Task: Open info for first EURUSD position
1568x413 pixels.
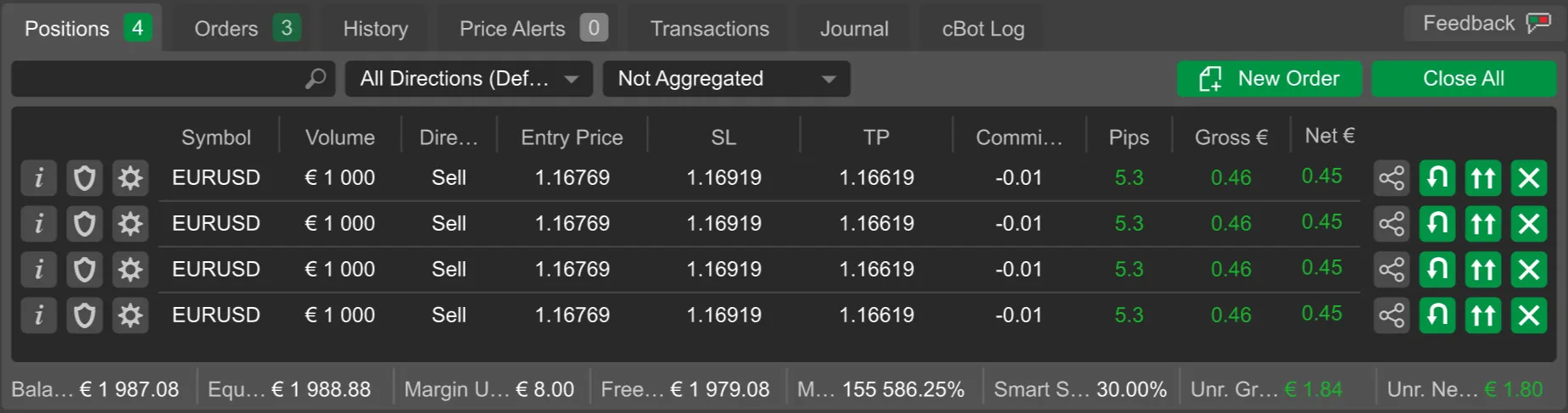Action: pos(39,178)
